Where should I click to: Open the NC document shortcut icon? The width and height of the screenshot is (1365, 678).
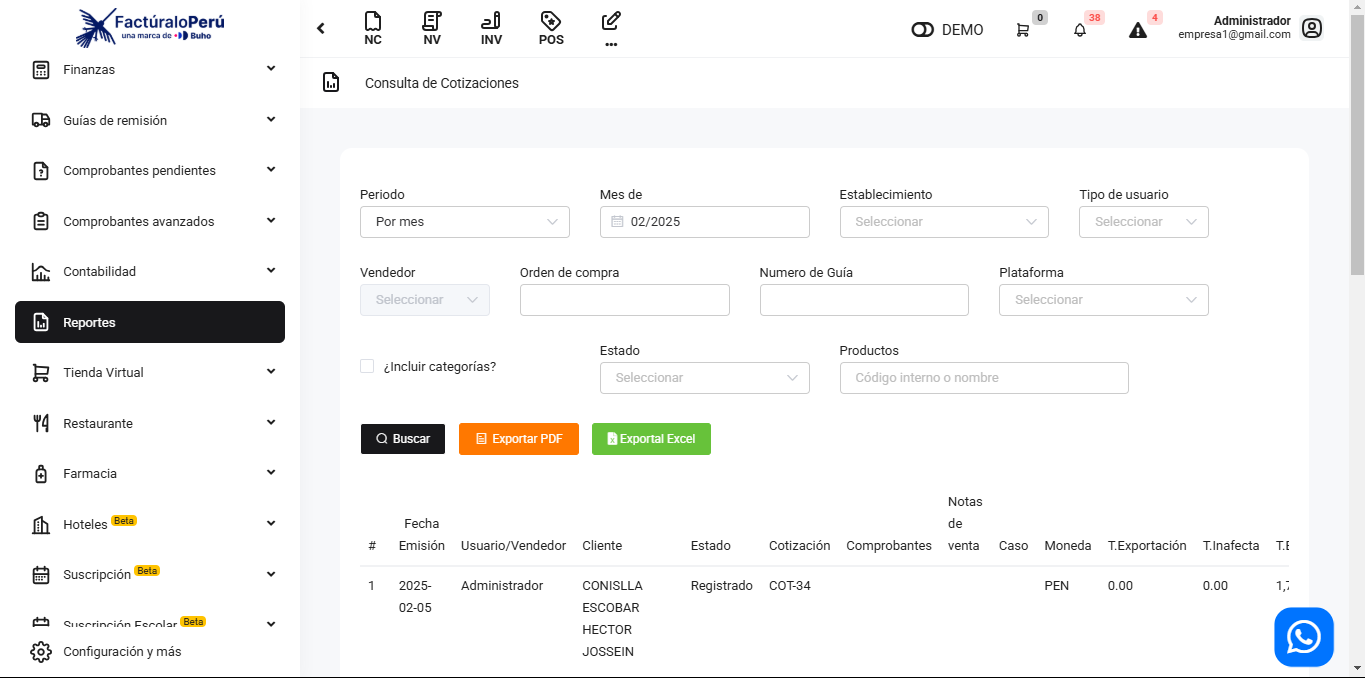[x=373, y=28]
